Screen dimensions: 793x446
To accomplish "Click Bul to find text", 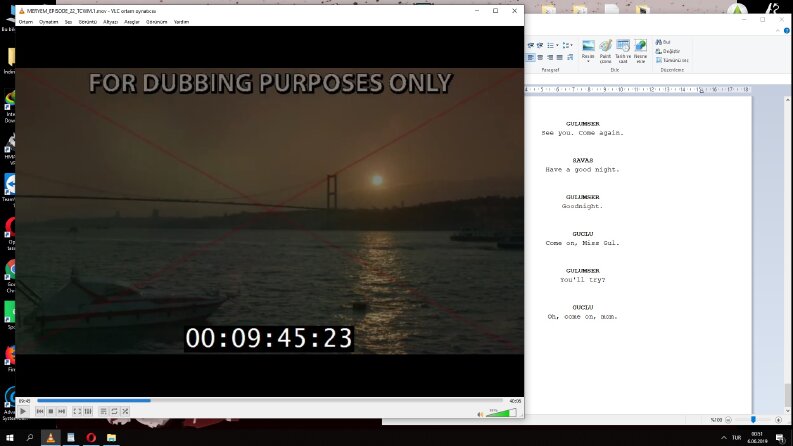I will click(x=663, y=42).
